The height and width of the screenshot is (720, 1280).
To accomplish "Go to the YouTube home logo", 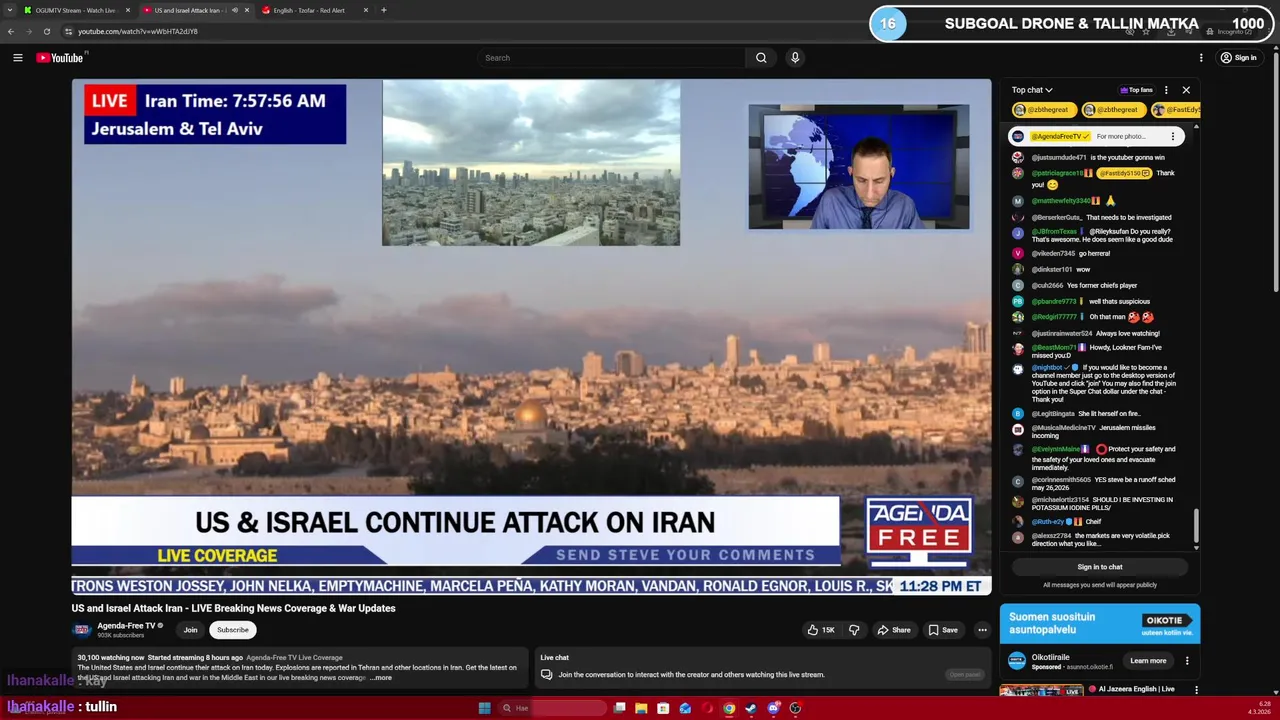I will pyautogui.click(x=62, y=58).
